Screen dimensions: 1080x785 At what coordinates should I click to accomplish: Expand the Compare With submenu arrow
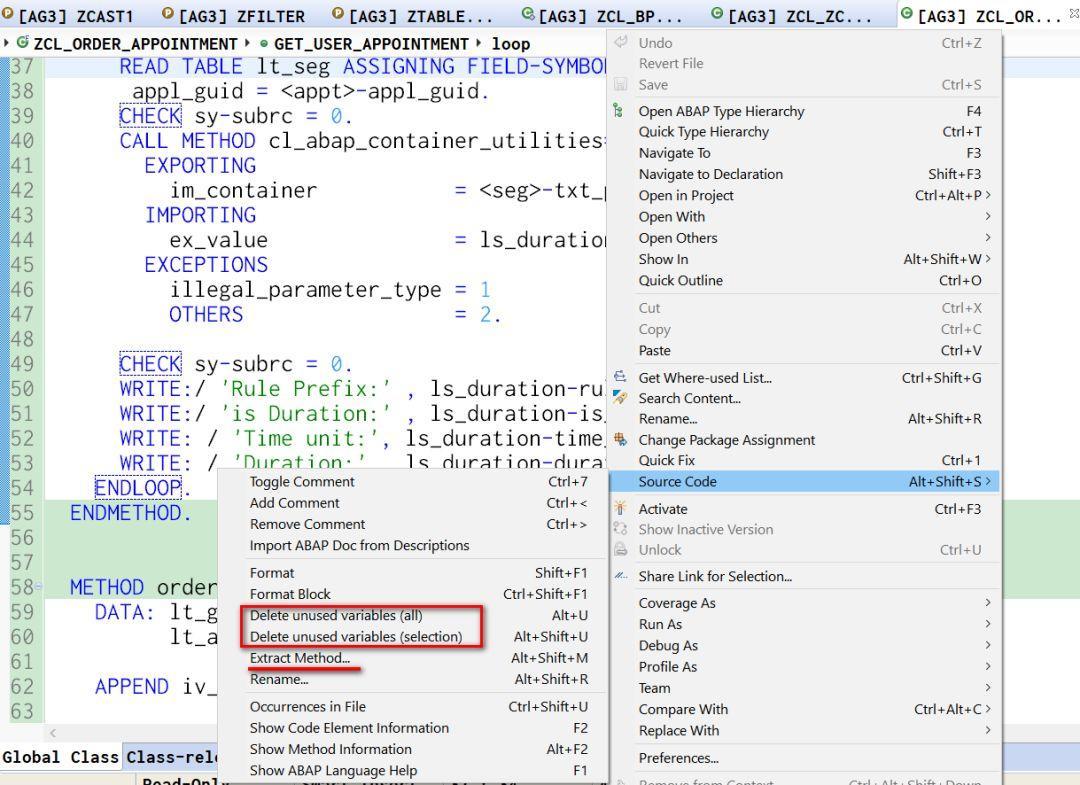[x=988, y=709]
